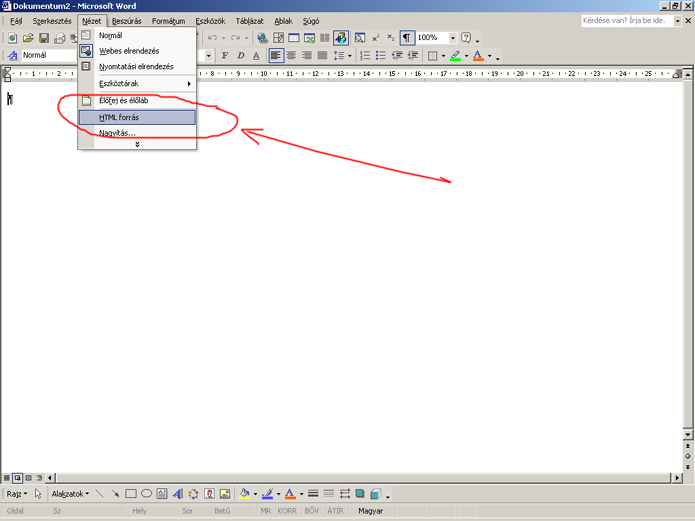Click the Line drawing tool
Viewport: 695px width, 521px height.
click(x=100, y=494)
